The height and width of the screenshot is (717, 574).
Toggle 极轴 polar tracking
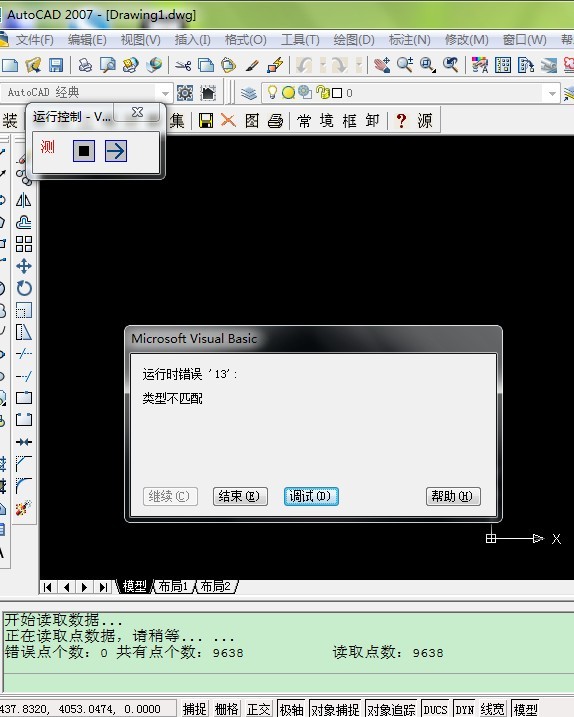(291, 709)
